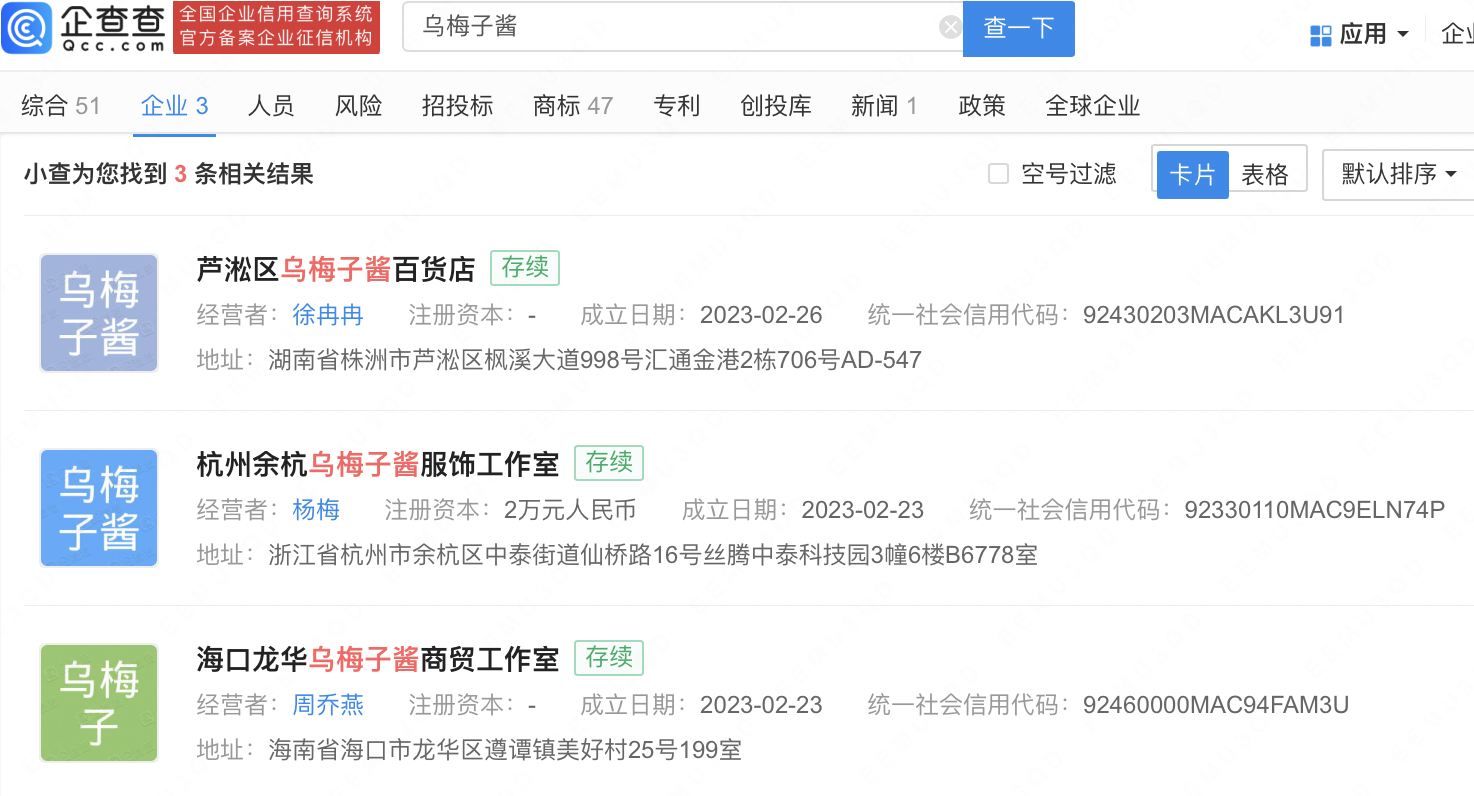1474x796 pixels.
Task: Click 存续 status tag of 海口龙华乌梅子酱商贸工作室
Action: click(x=609, y=658)
